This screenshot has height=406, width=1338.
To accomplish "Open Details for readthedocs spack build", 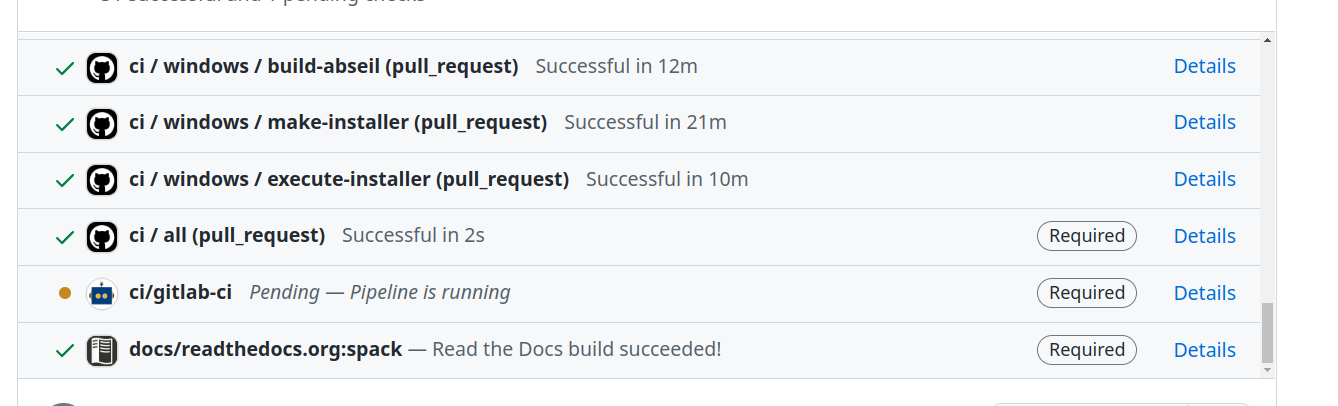I will 1204,350.
